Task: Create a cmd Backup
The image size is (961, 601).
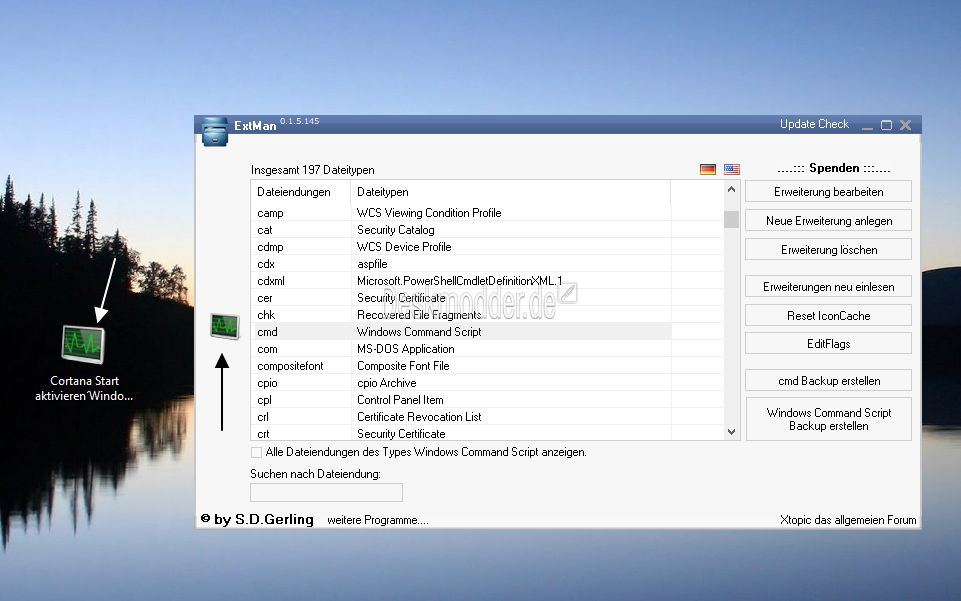Action: point(828,379)
